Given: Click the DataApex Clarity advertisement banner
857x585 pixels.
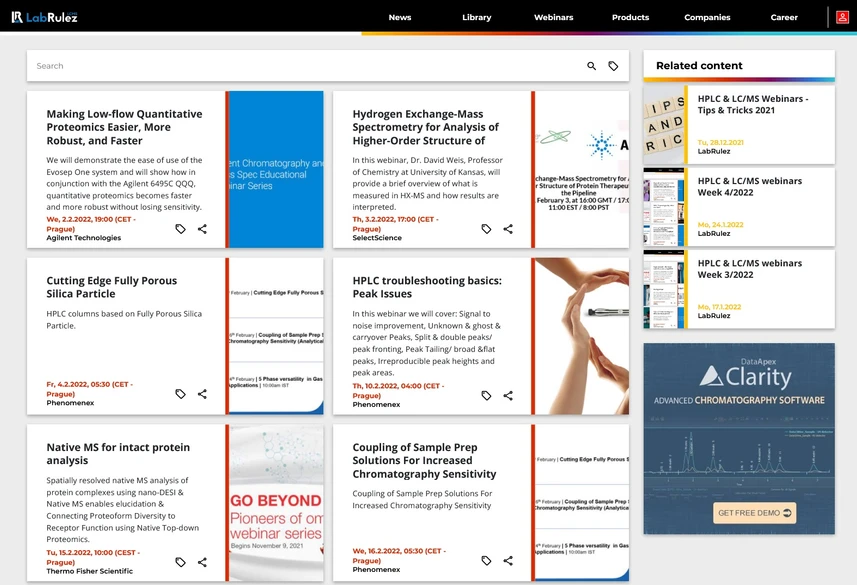Looking at the screenshot, I should pos(739,438).
